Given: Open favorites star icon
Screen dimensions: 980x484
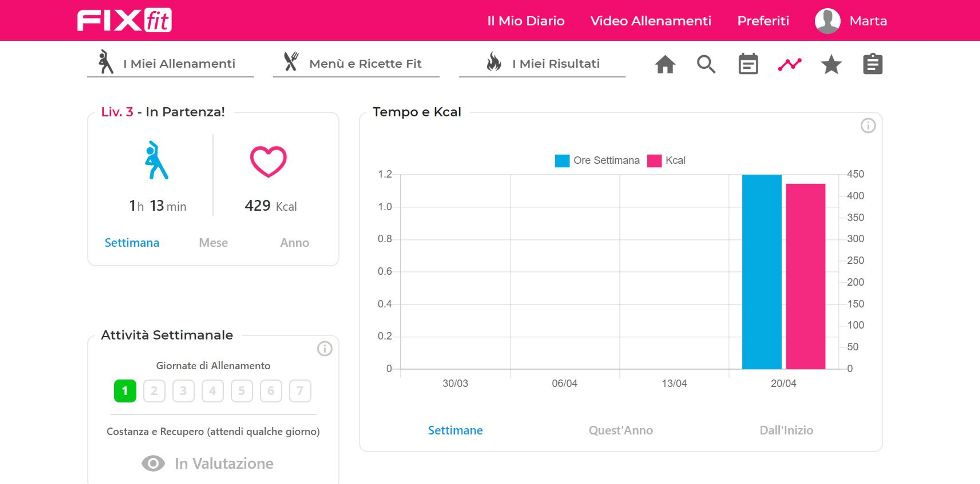Looking at the screenshot, I should [x=831, y=65].
